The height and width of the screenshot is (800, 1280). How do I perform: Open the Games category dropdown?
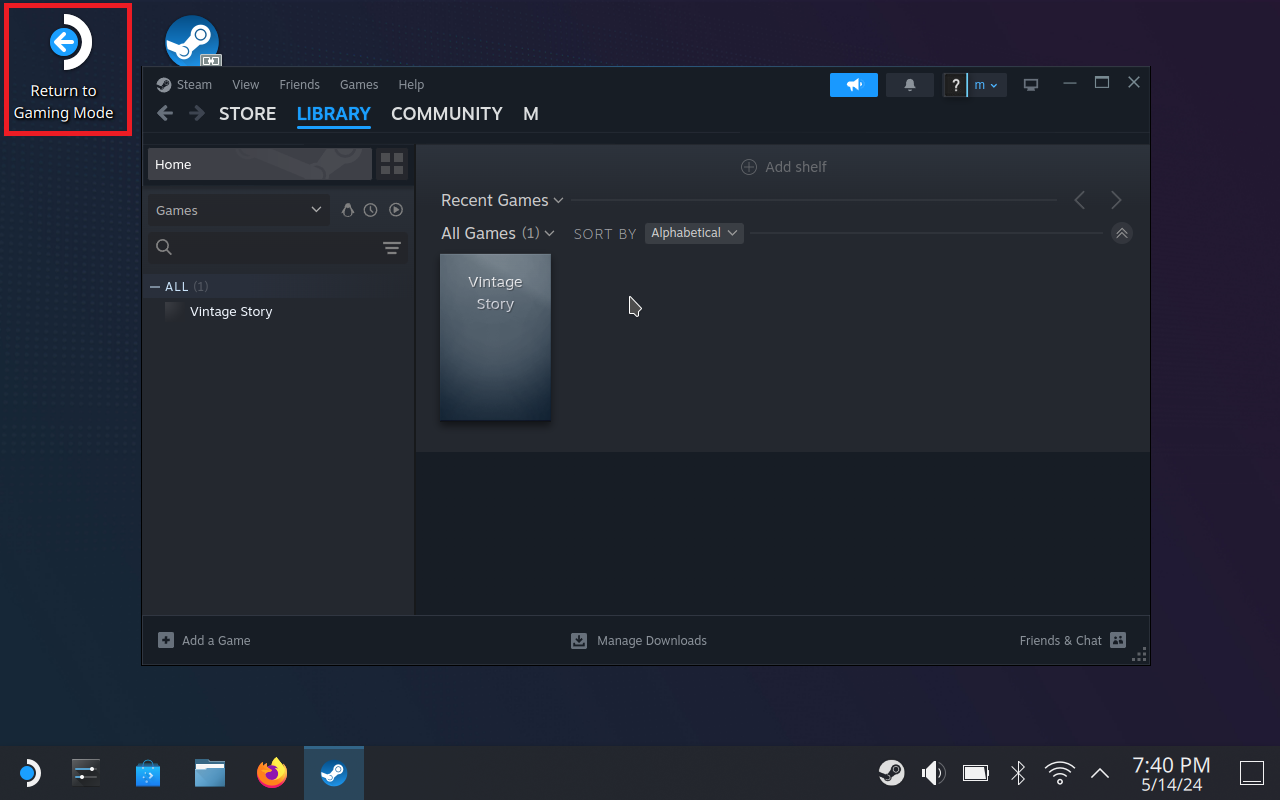click(238, 210)
